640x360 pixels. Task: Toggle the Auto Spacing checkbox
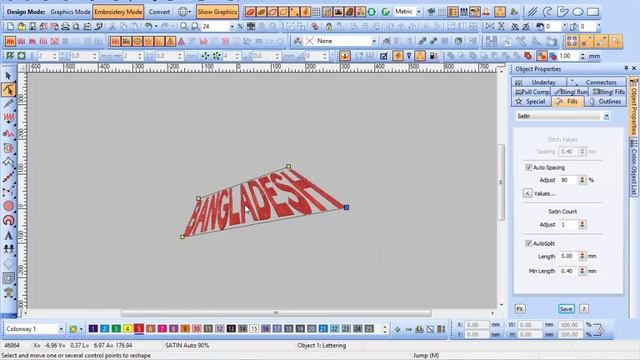pyautogui.click(x=528, y=167)
